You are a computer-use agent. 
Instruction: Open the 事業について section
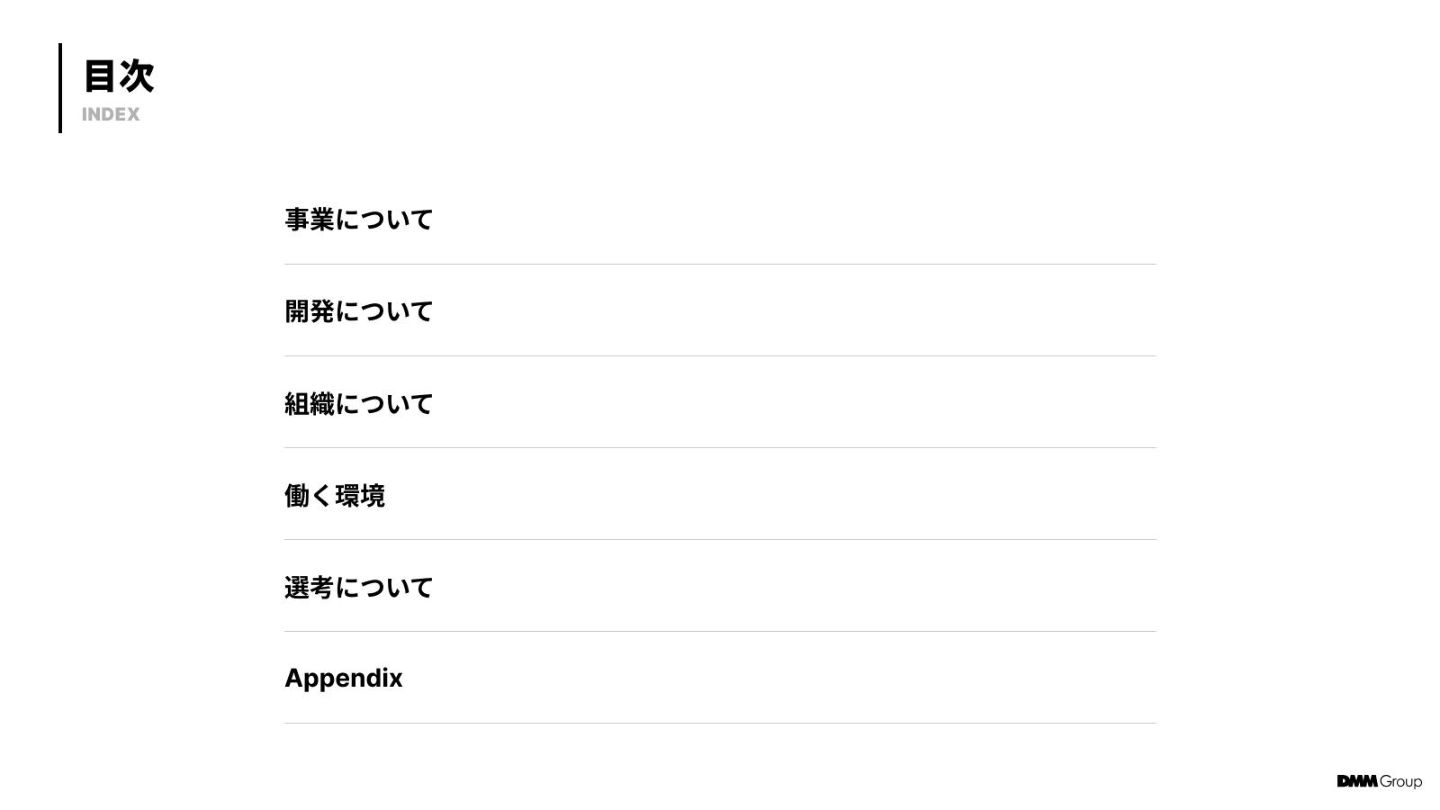click(x=358, y=219)
